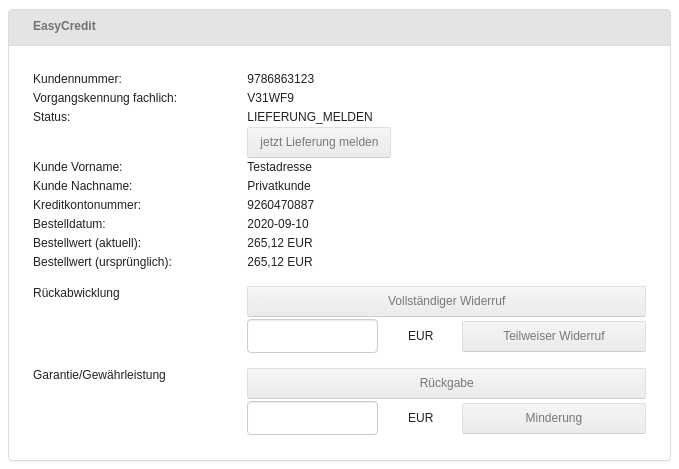Click the Bestelldatum value 2020-09-10
The width and height of the screenshot is (679, 469).
tap(277, 224)
